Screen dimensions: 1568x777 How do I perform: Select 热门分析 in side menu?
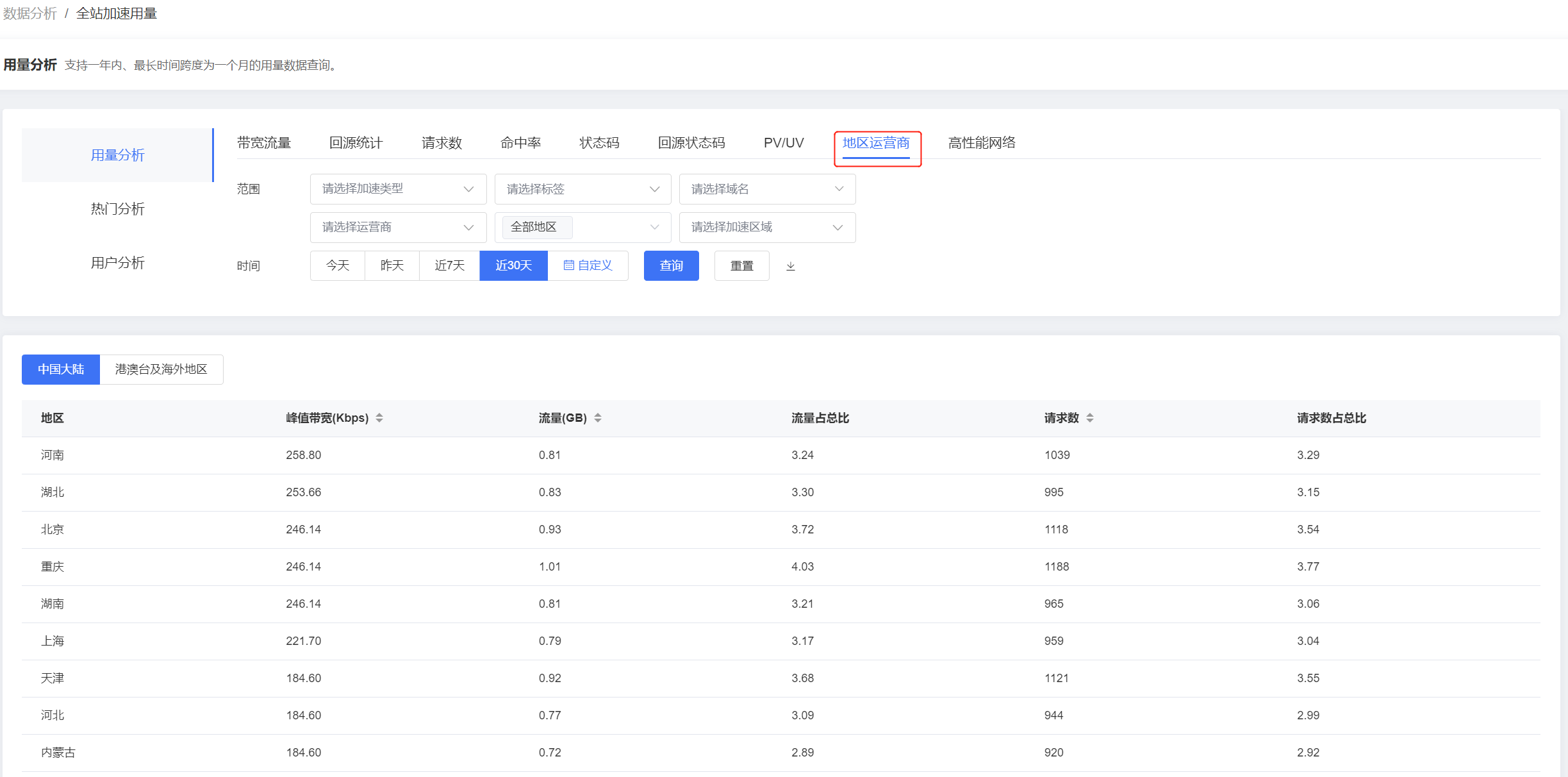(x=118, y=209)
